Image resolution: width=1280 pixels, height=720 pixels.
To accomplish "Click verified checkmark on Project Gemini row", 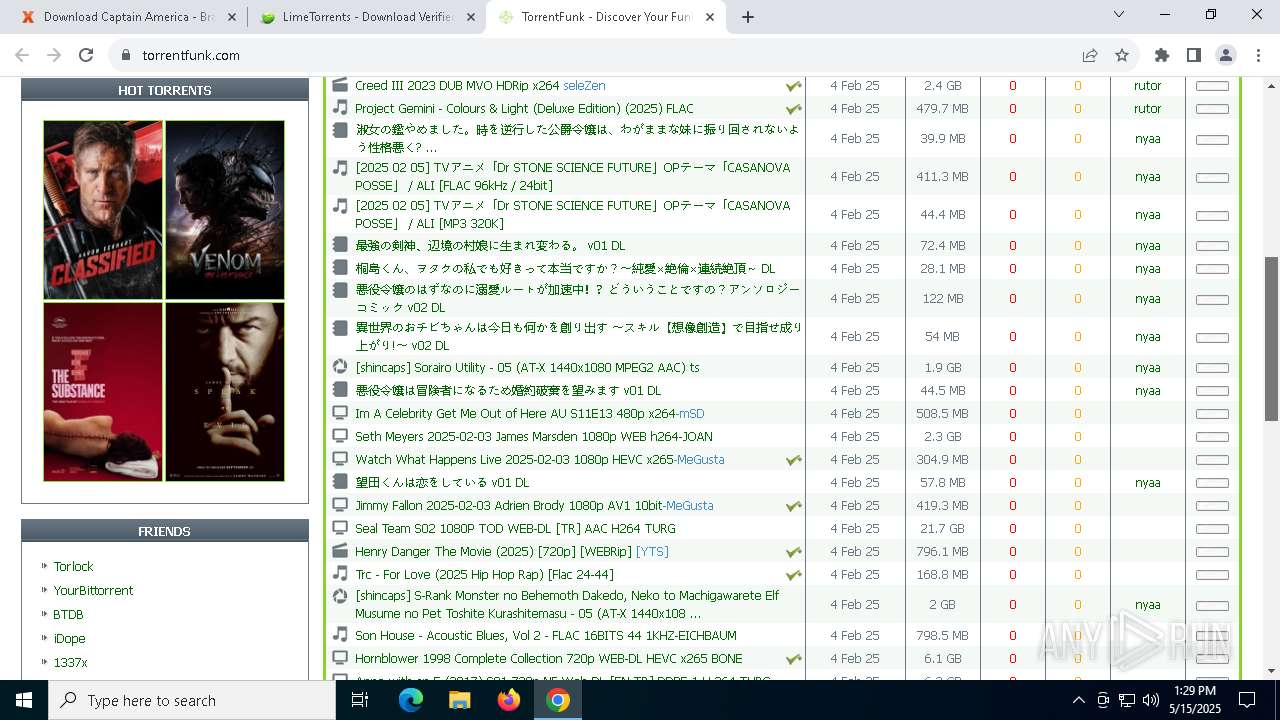I will (794, 109).
